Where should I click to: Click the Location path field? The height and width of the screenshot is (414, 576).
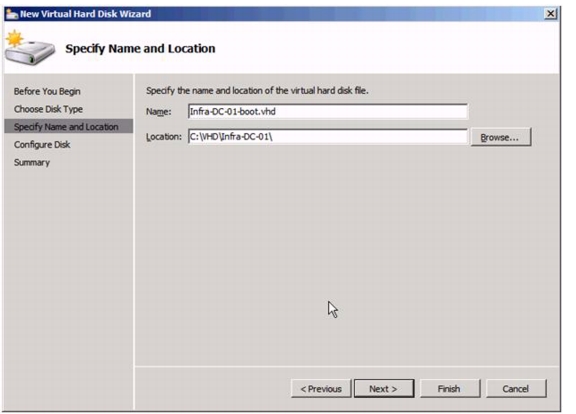coord(328,137)
